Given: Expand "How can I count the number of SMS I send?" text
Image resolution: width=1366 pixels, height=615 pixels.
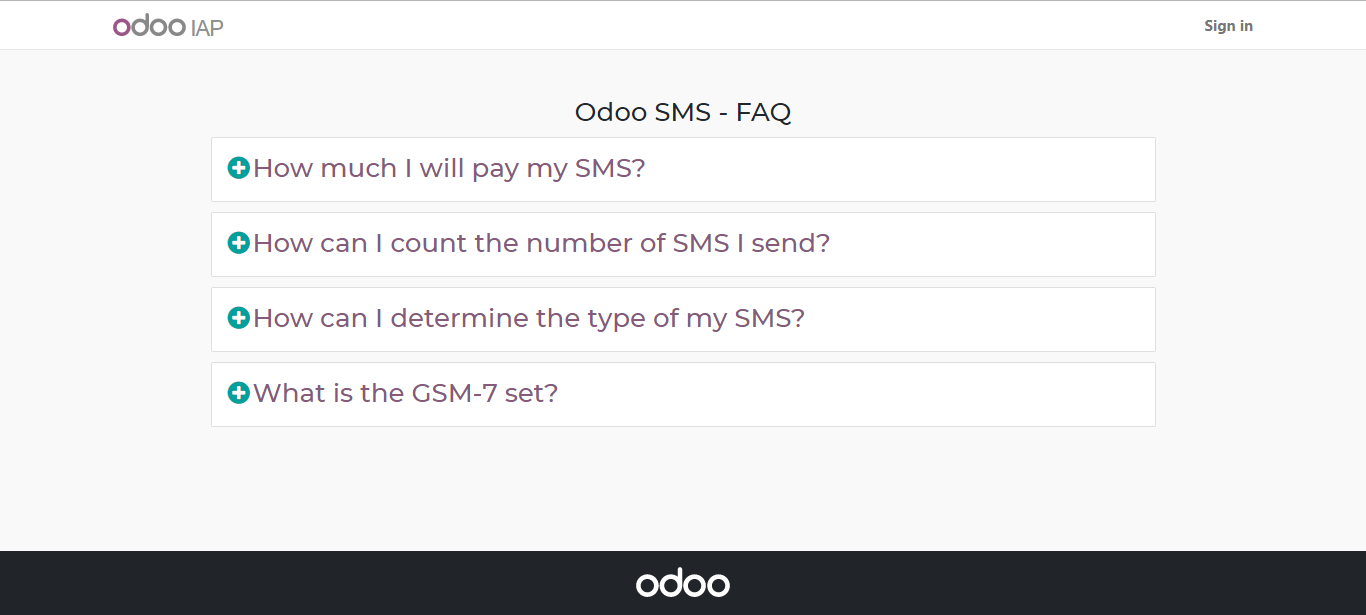Looking at the screenshot, I should click(541, 243).
